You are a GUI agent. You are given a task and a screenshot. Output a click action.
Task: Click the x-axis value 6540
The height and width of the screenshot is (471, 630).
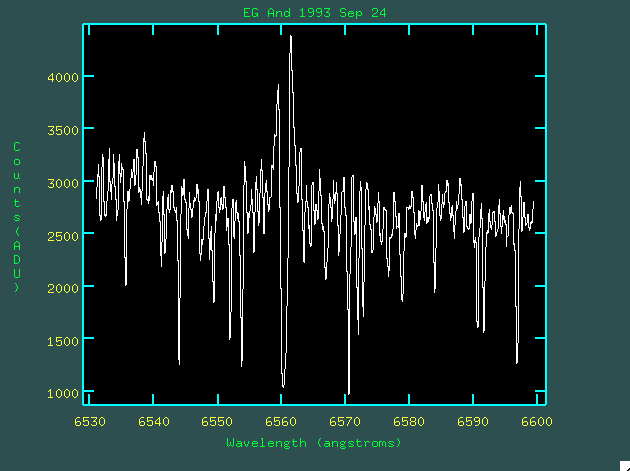click(153, 422)
